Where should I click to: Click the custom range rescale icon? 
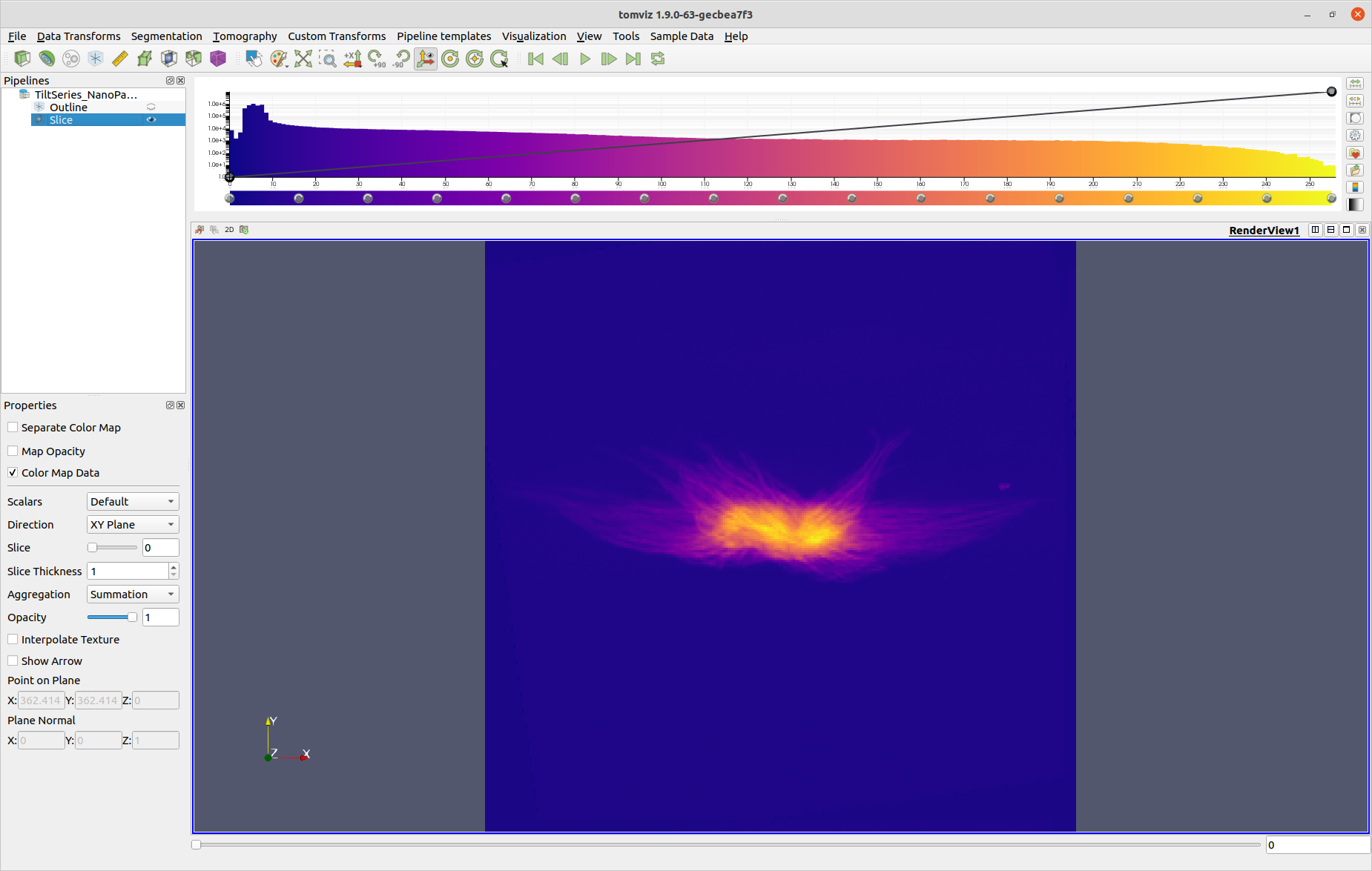click(1355, 101)
